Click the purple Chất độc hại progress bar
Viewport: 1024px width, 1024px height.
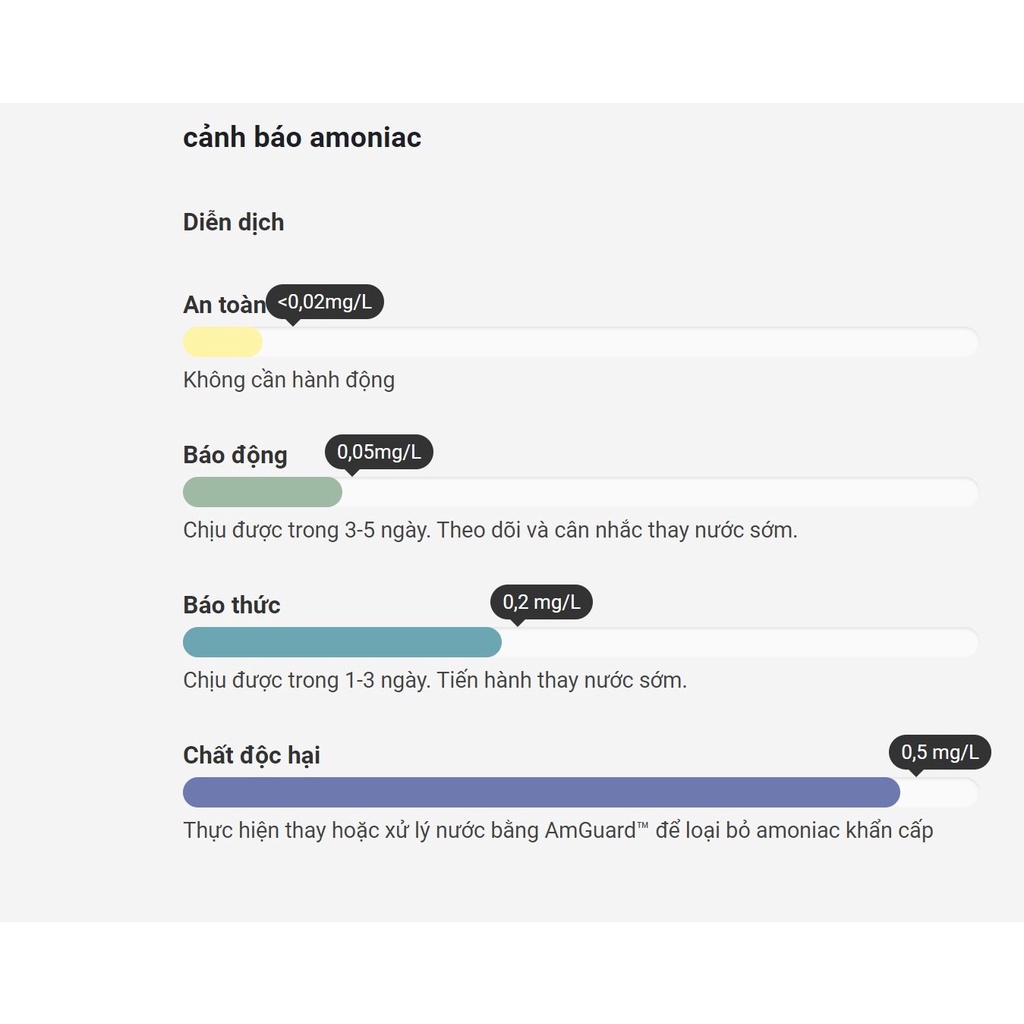tap(541, 793)
